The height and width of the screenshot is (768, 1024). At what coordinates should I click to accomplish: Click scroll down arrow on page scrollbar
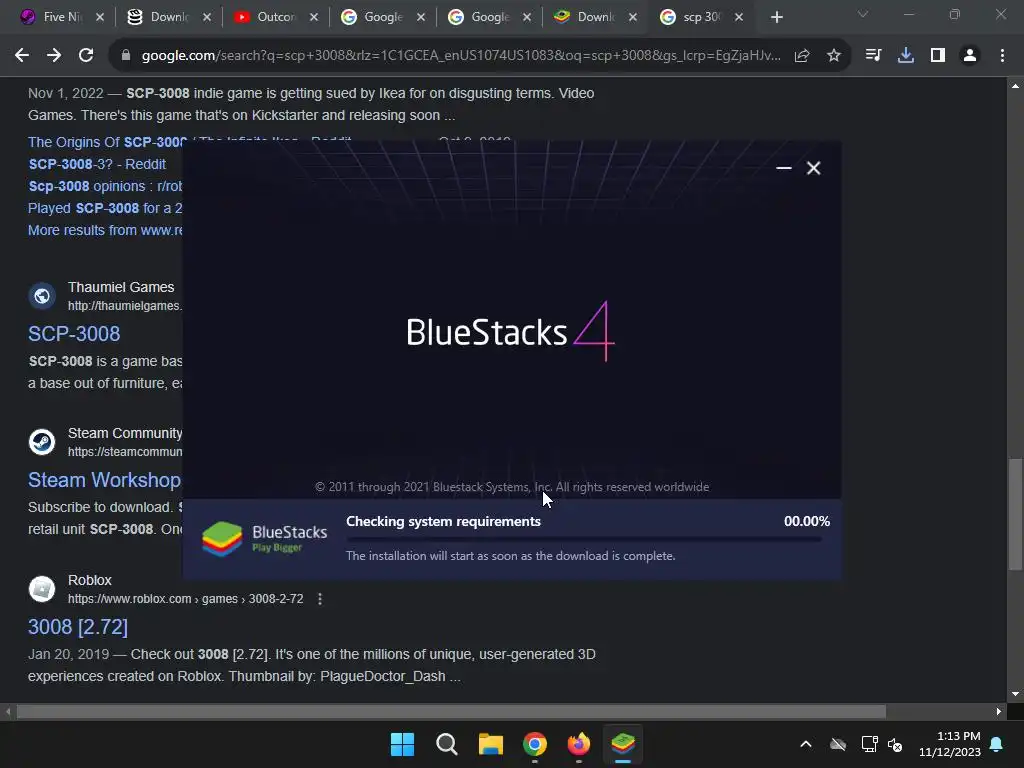click(x=1015, y=694)
